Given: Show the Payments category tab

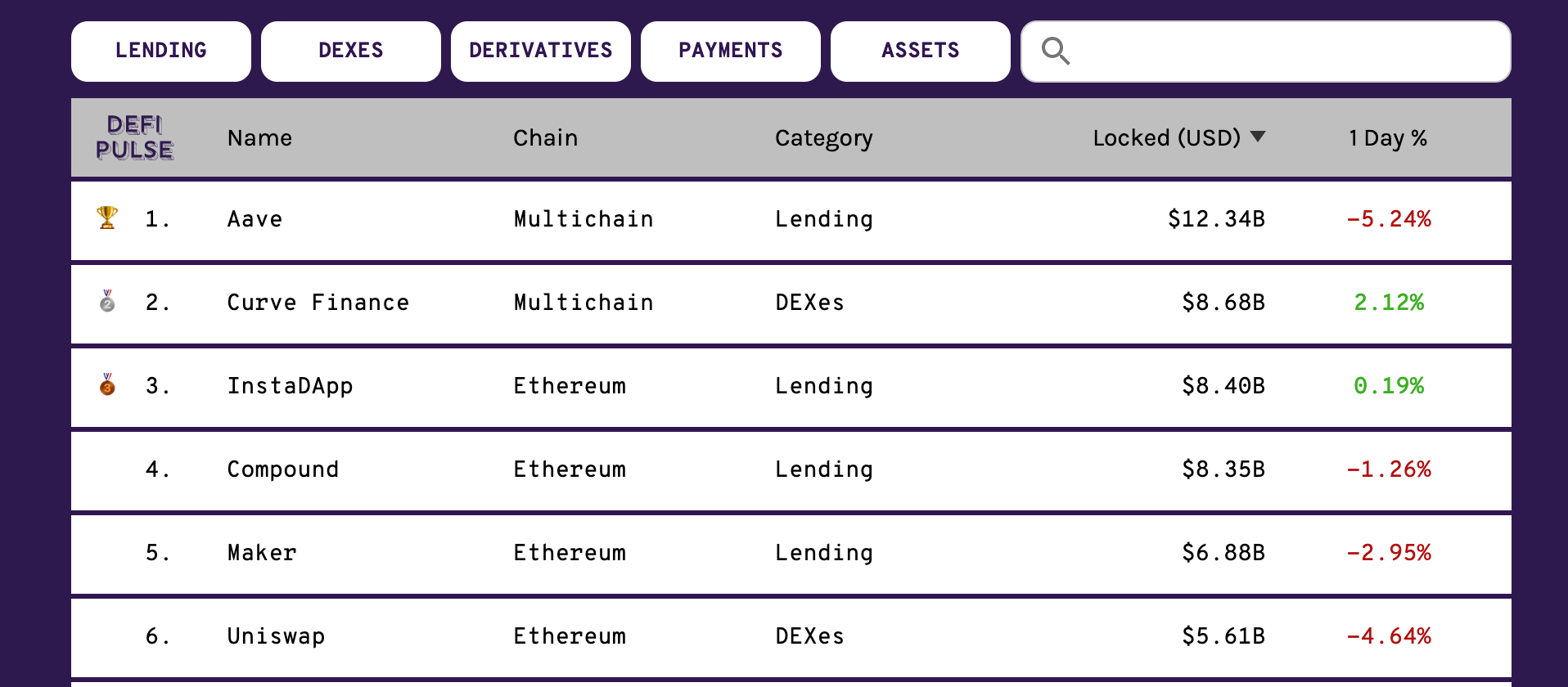Looking at the screenshot, I should [x=731, y=52].
